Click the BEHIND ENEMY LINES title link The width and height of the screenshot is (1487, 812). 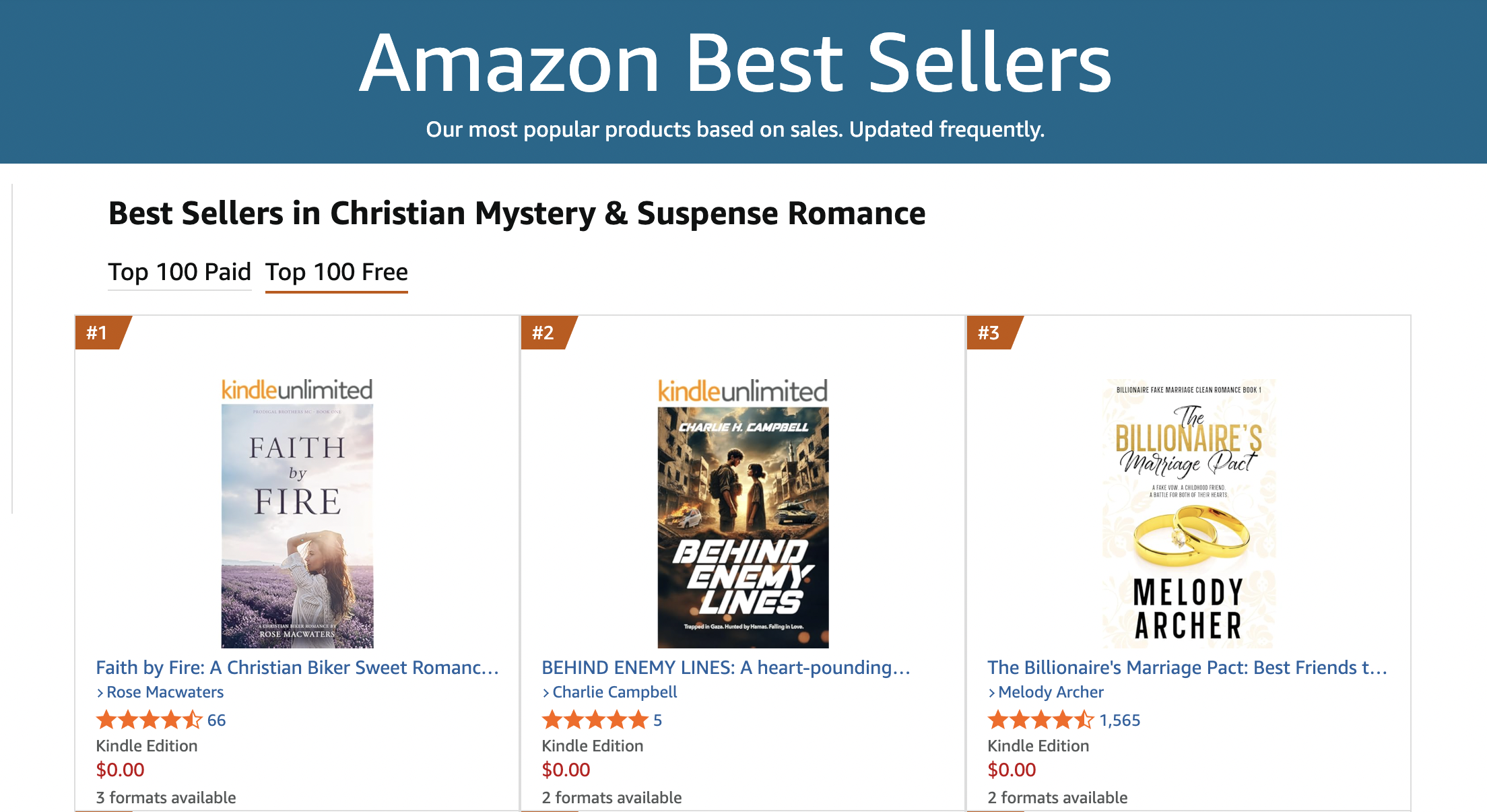726,667
